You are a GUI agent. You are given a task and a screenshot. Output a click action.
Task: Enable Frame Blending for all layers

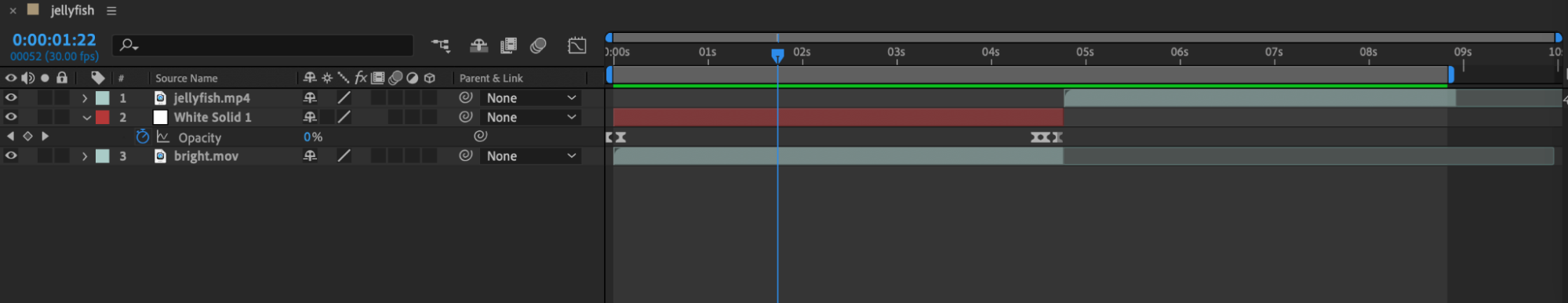tap(508, 46)
